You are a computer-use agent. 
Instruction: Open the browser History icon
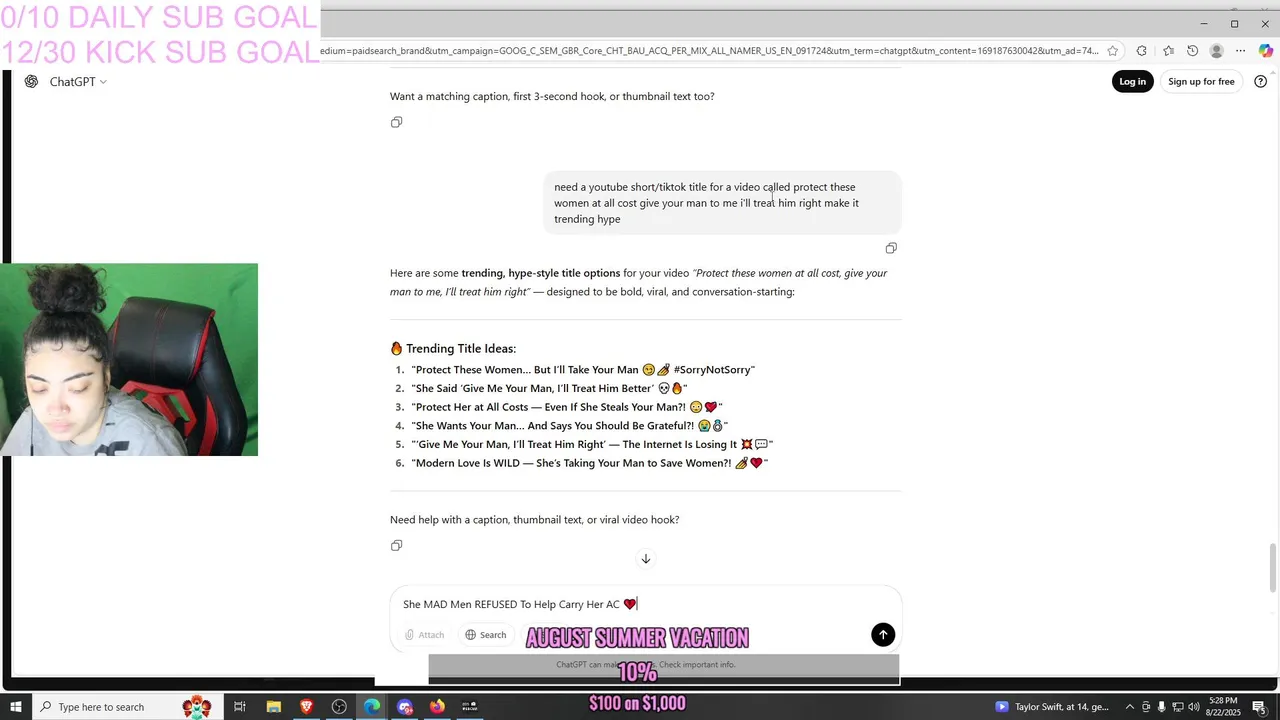click(x=1192, y=51)
